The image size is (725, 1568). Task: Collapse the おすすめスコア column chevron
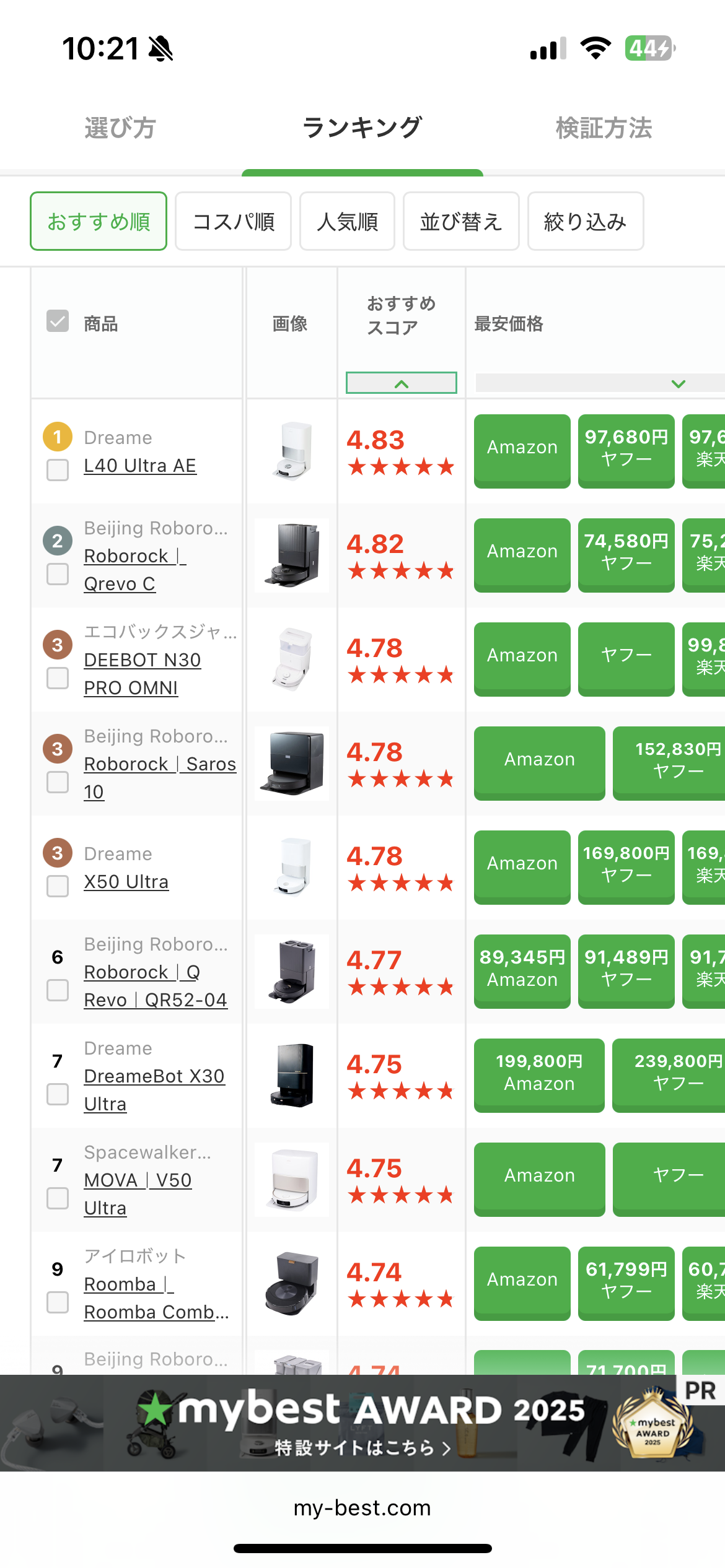[402, 383]
